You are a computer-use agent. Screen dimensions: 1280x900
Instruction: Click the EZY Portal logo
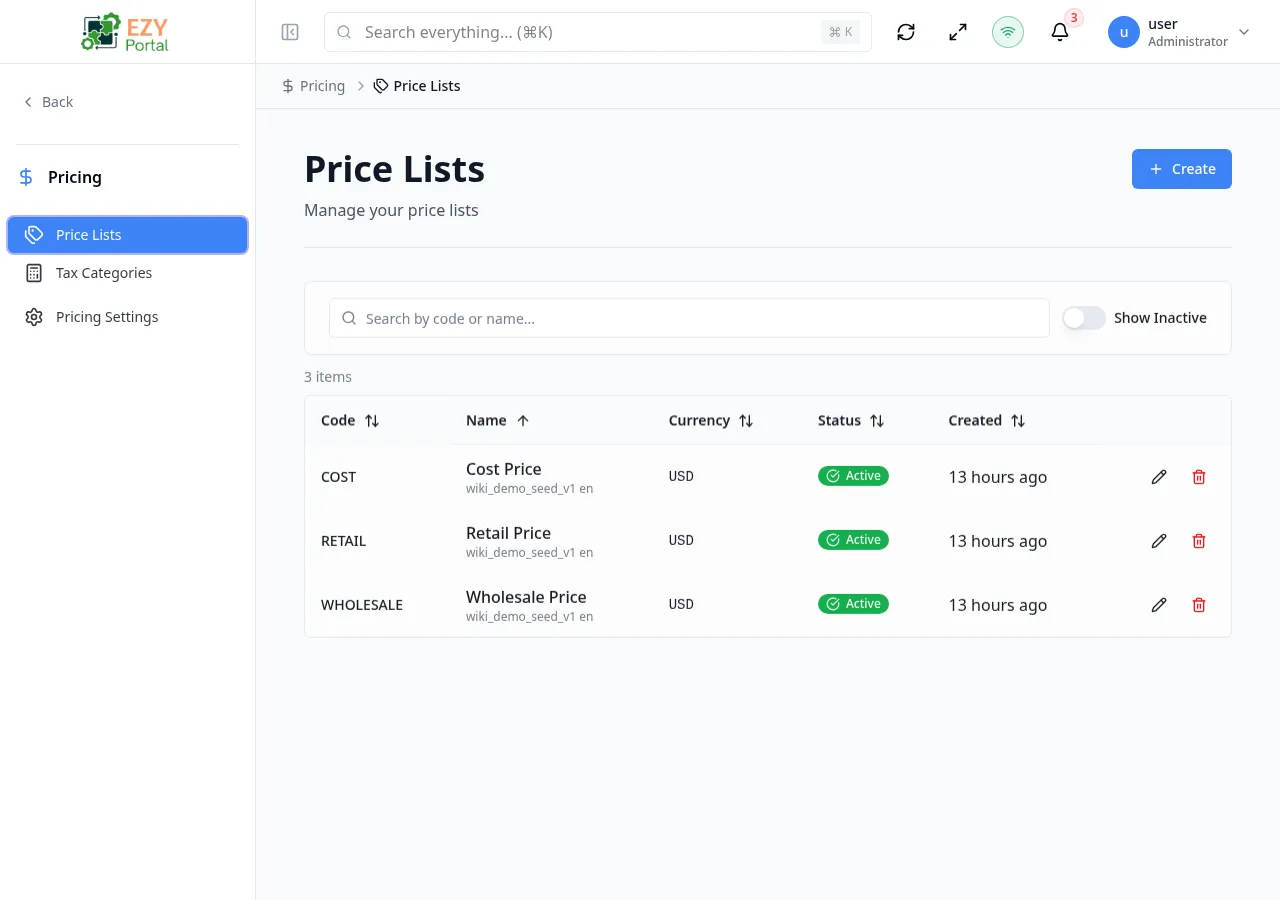(126, 32)
